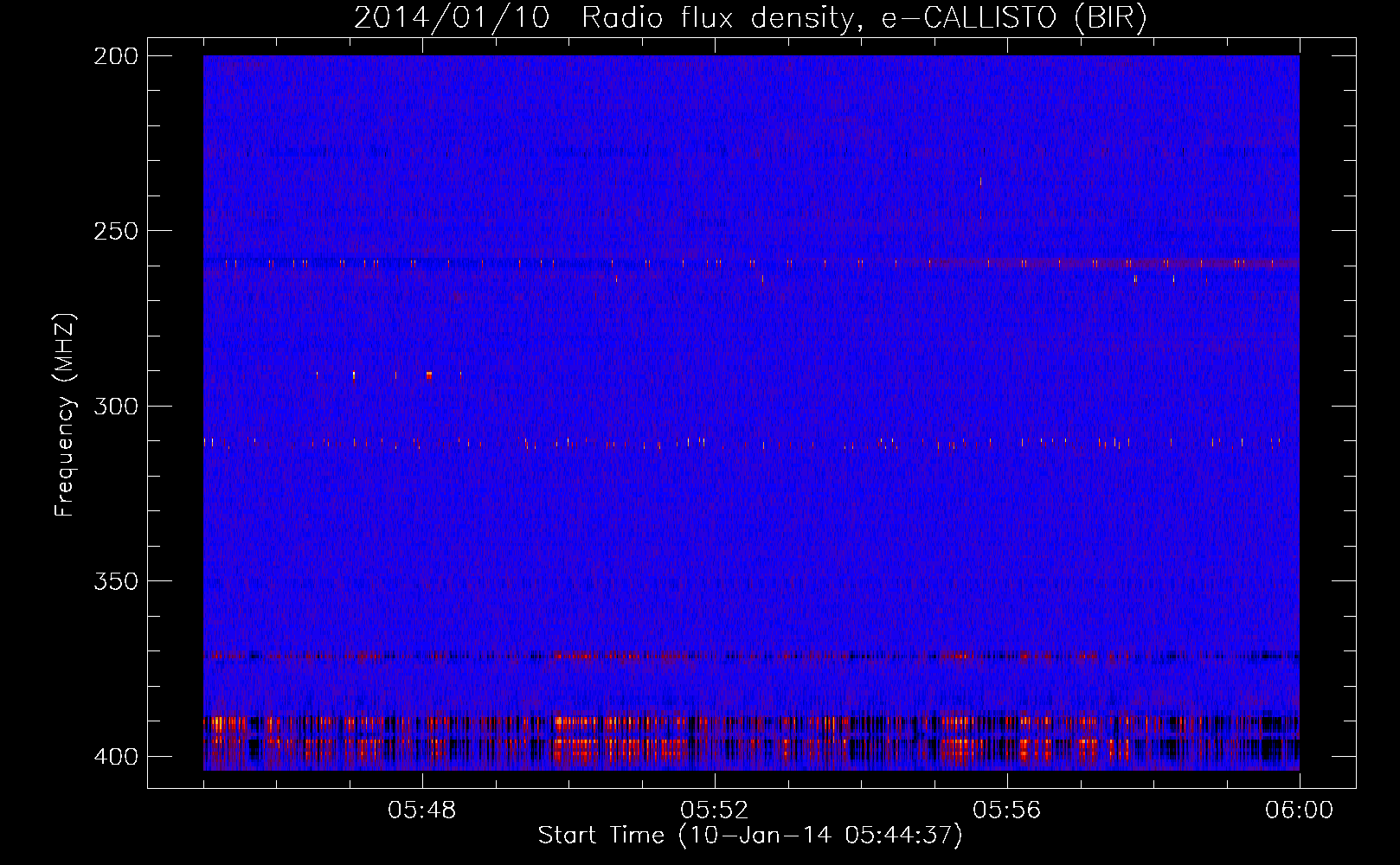This screenshot has height=865, width=1400.
Task: Click the 05:48 time tick label
Action: (x=422, y=811)
